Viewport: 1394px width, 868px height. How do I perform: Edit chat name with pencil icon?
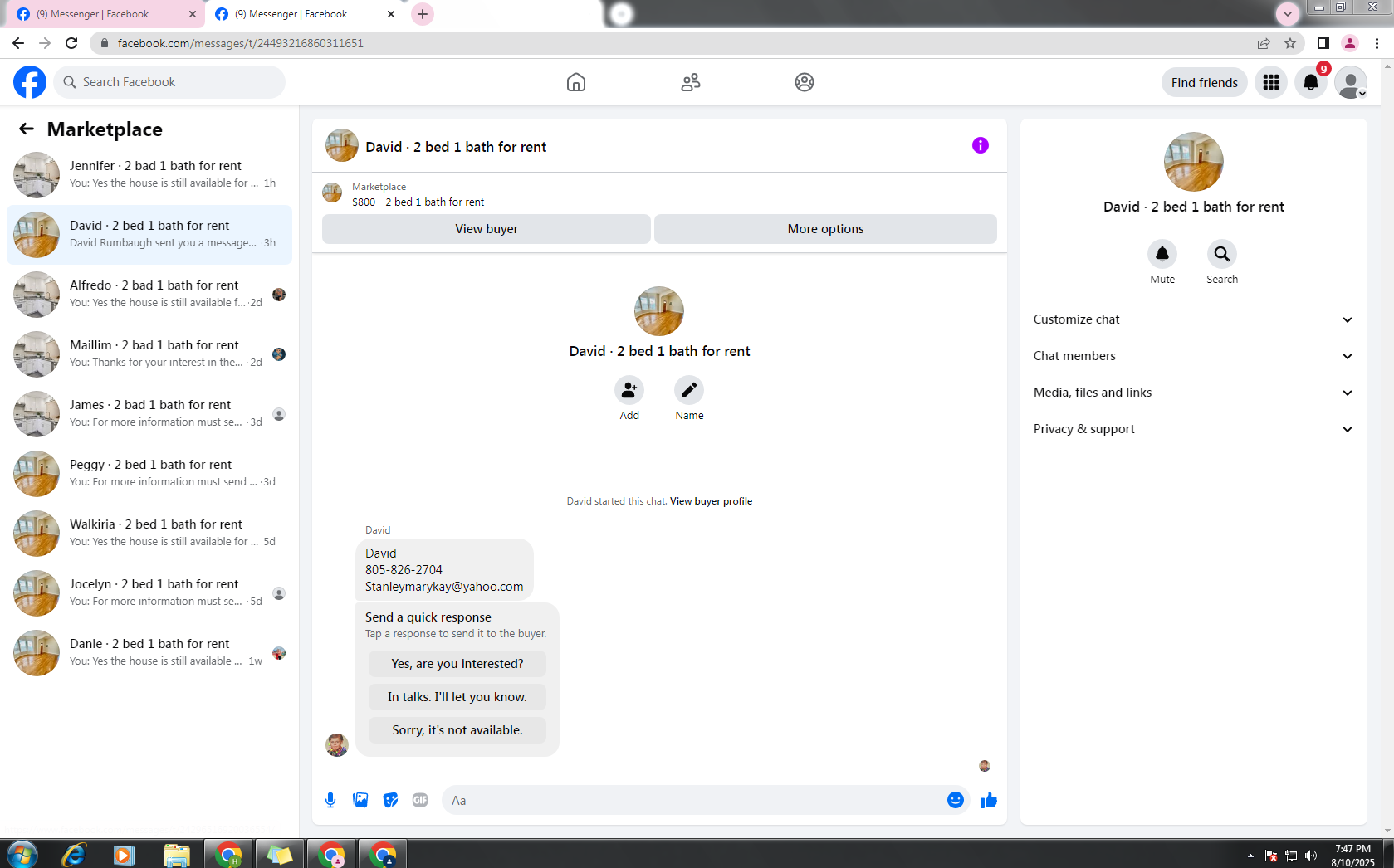689,390
